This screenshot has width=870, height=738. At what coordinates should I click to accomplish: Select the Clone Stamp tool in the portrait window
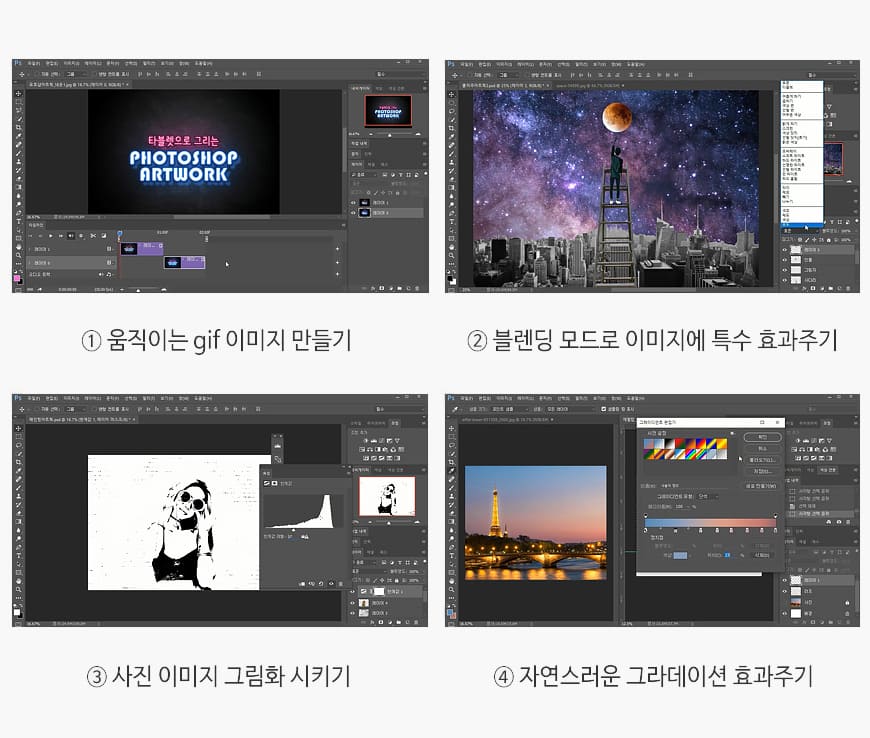(18, 496)
